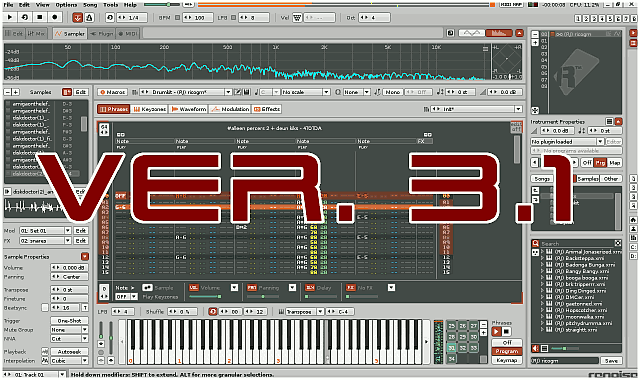640x380 pixels.
Task: Toggle the One-Shot trigger button
Action: pos(69,320)
